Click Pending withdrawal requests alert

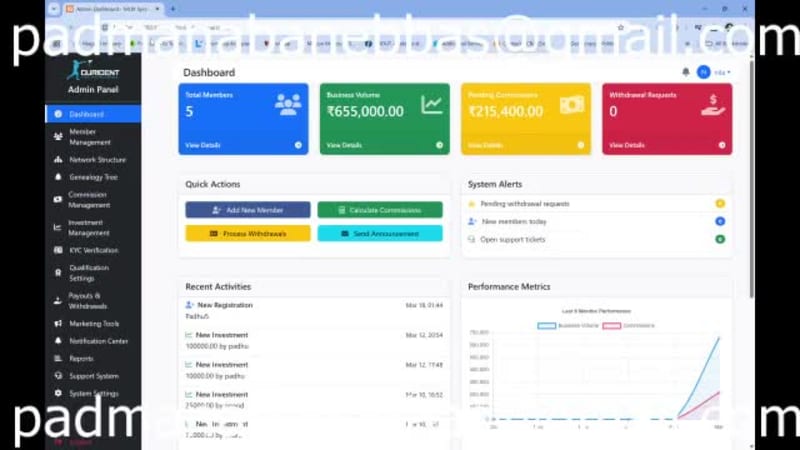(x=596, y=204)
